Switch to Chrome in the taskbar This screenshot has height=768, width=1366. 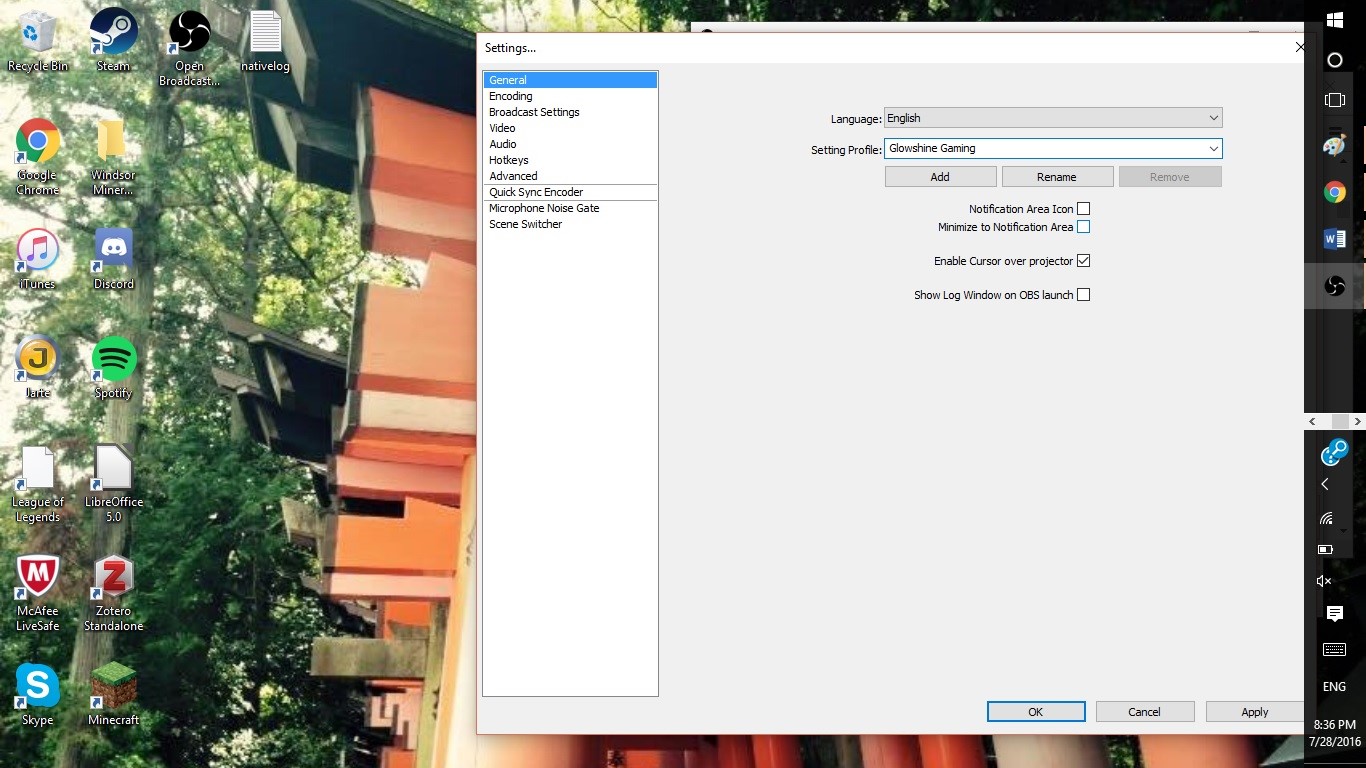point(1334,192)
